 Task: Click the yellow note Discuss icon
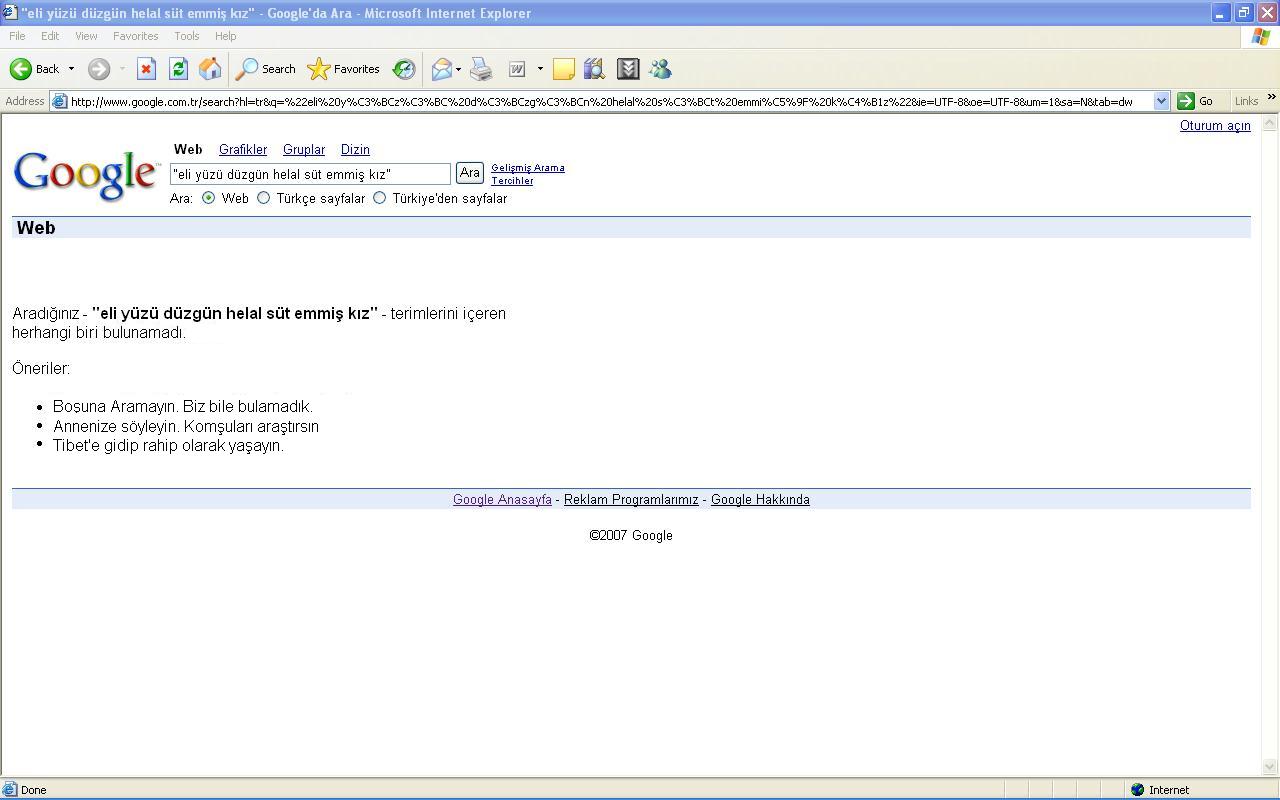[564, 69]
